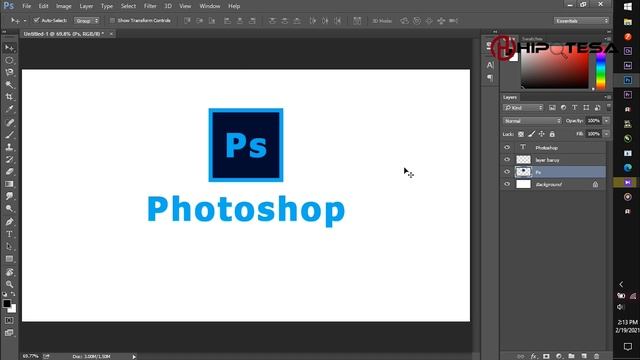This screenshot has width=640, height=360.
Task: Filter layers by adjustment layers icon
Action: 563,108
